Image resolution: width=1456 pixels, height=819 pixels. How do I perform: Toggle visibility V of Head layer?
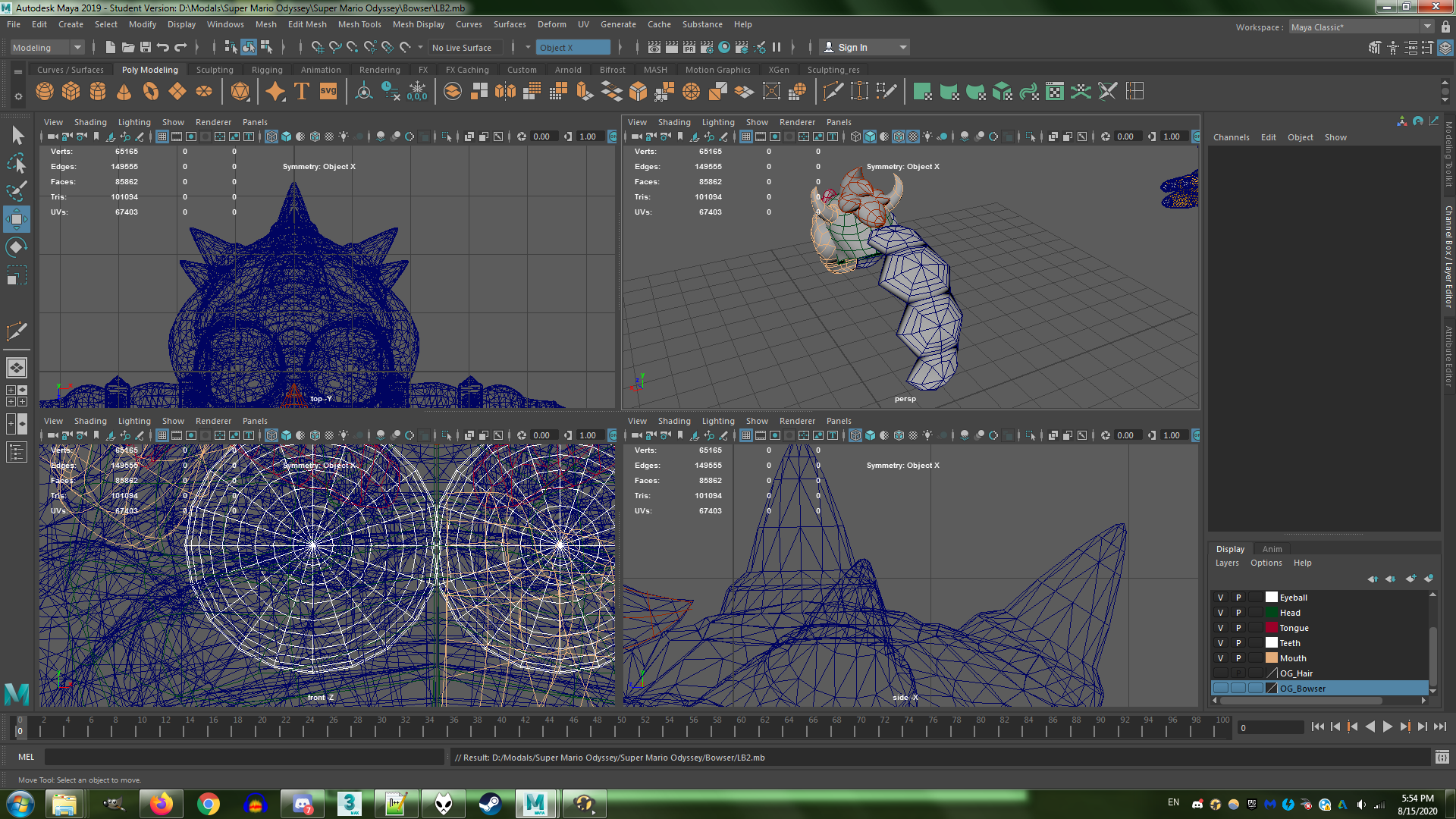(x=1220, y=613)
